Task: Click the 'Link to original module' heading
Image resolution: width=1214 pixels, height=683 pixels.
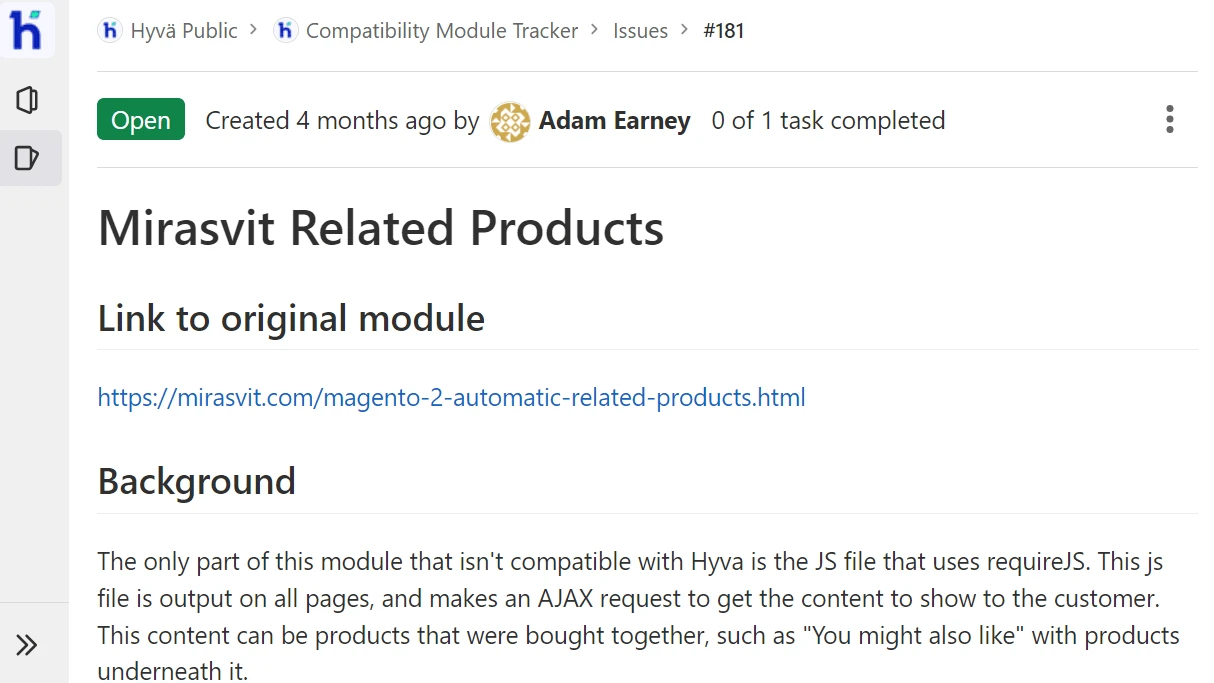Action: tap(291, 318)
